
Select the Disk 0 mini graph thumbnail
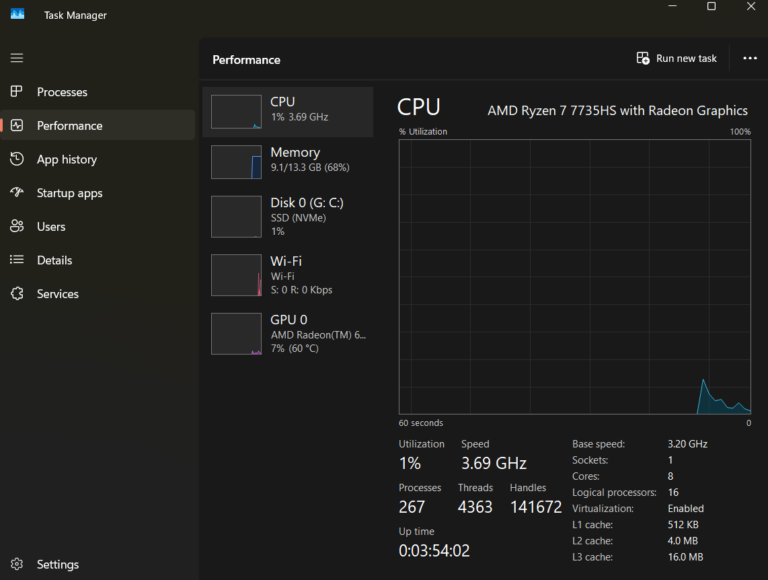point(236,217)
